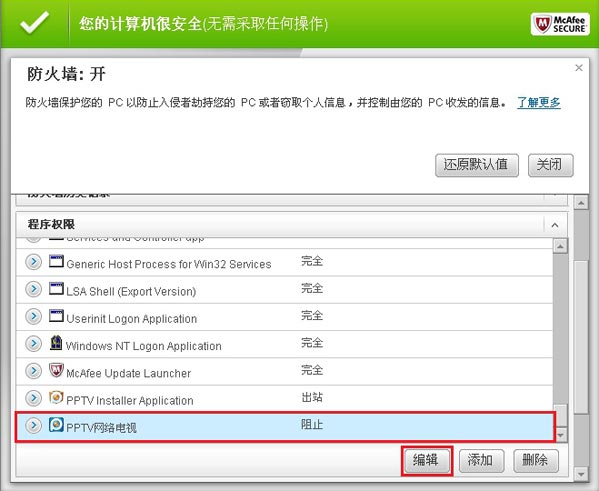Viewport: 599px width, 491px height.
Task: Click the LSA Shell program icon
Action: [x=56, y=288]
